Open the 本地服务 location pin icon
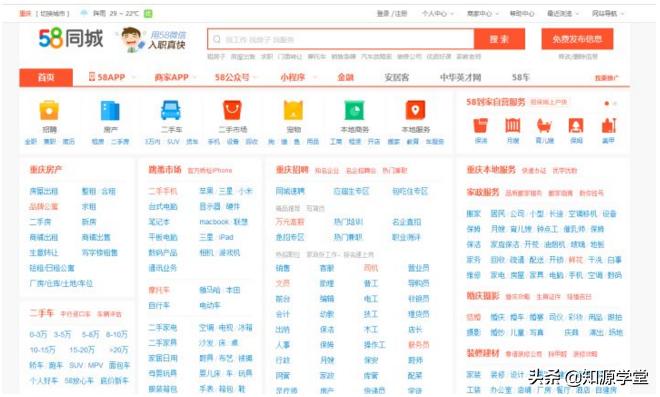The height and width of the screenshot is (397, 660). [x=415, y=110]
